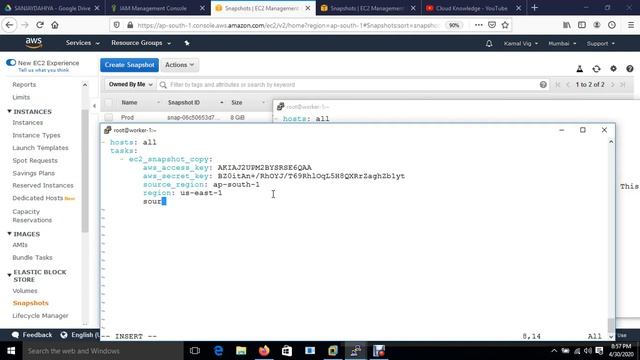Open Snapshots in sidebar

[31, 303]
